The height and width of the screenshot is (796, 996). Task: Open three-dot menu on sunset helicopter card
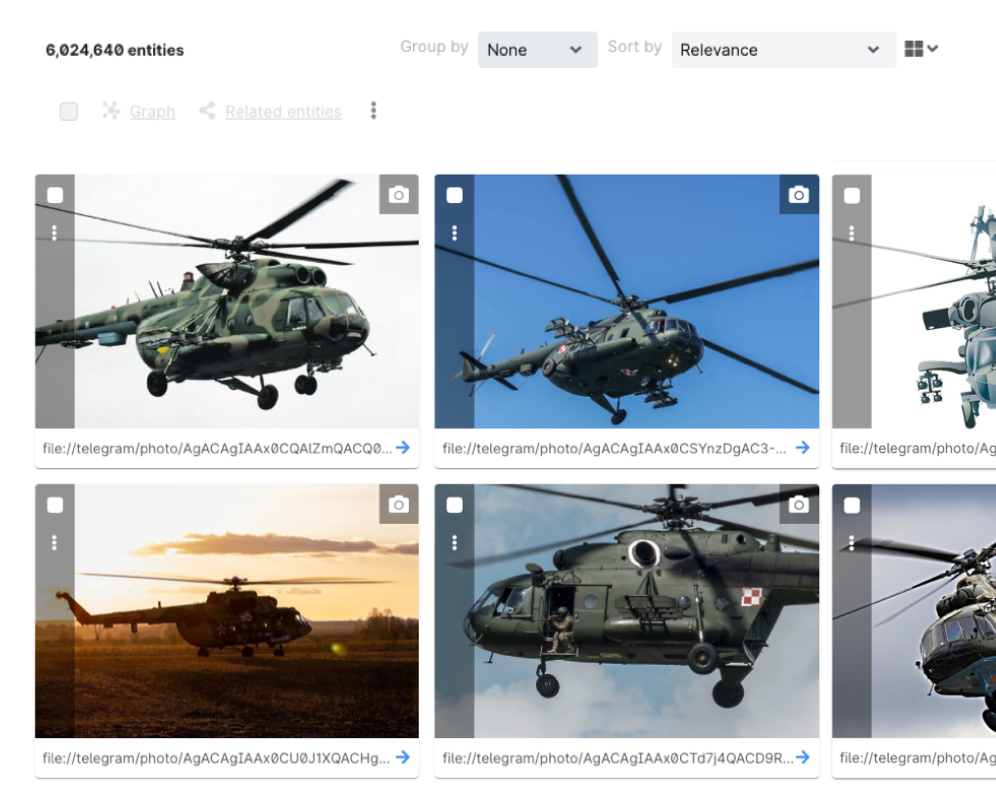click(54, 543)
